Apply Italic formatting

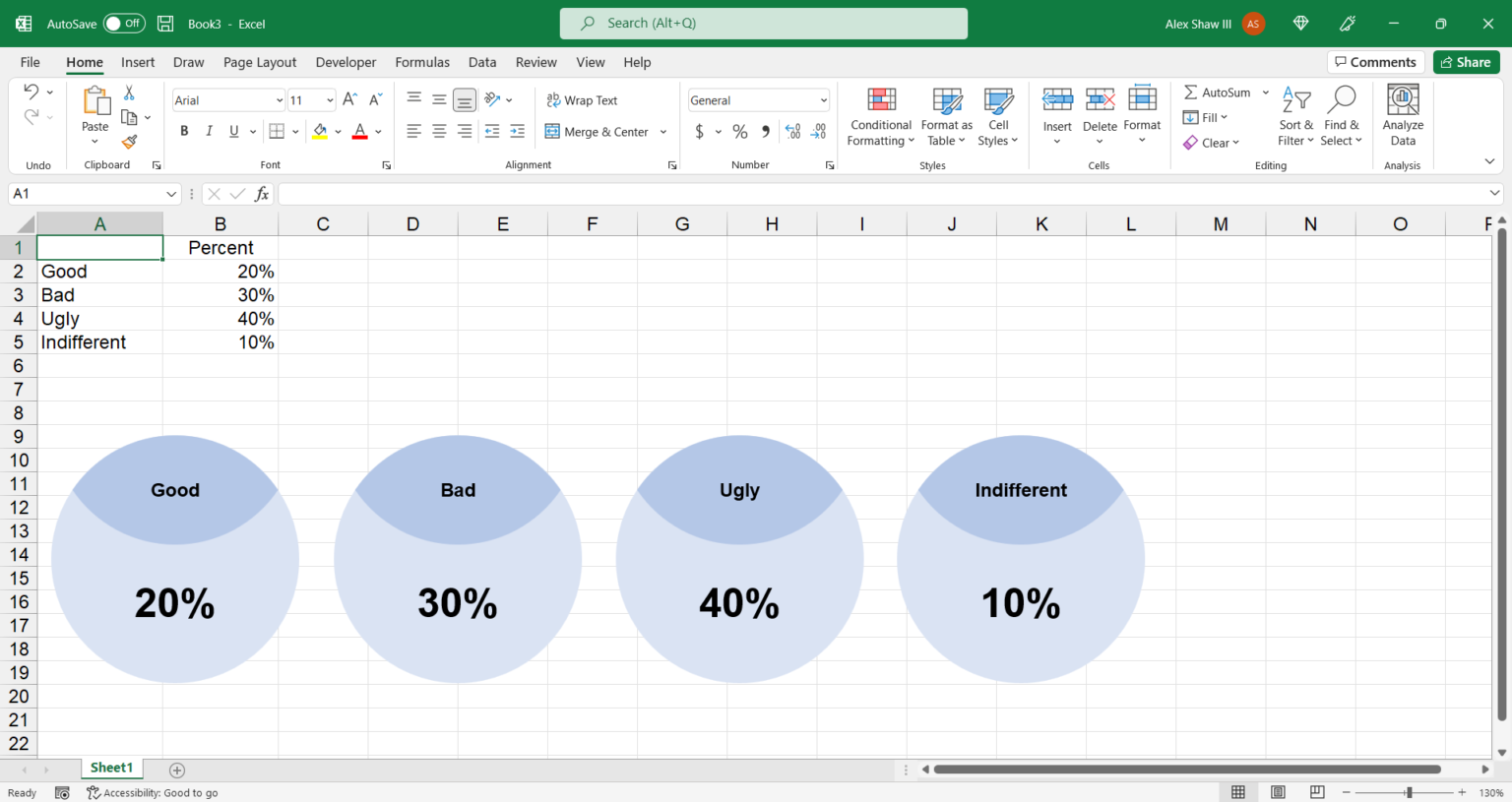tap(209, 130)
